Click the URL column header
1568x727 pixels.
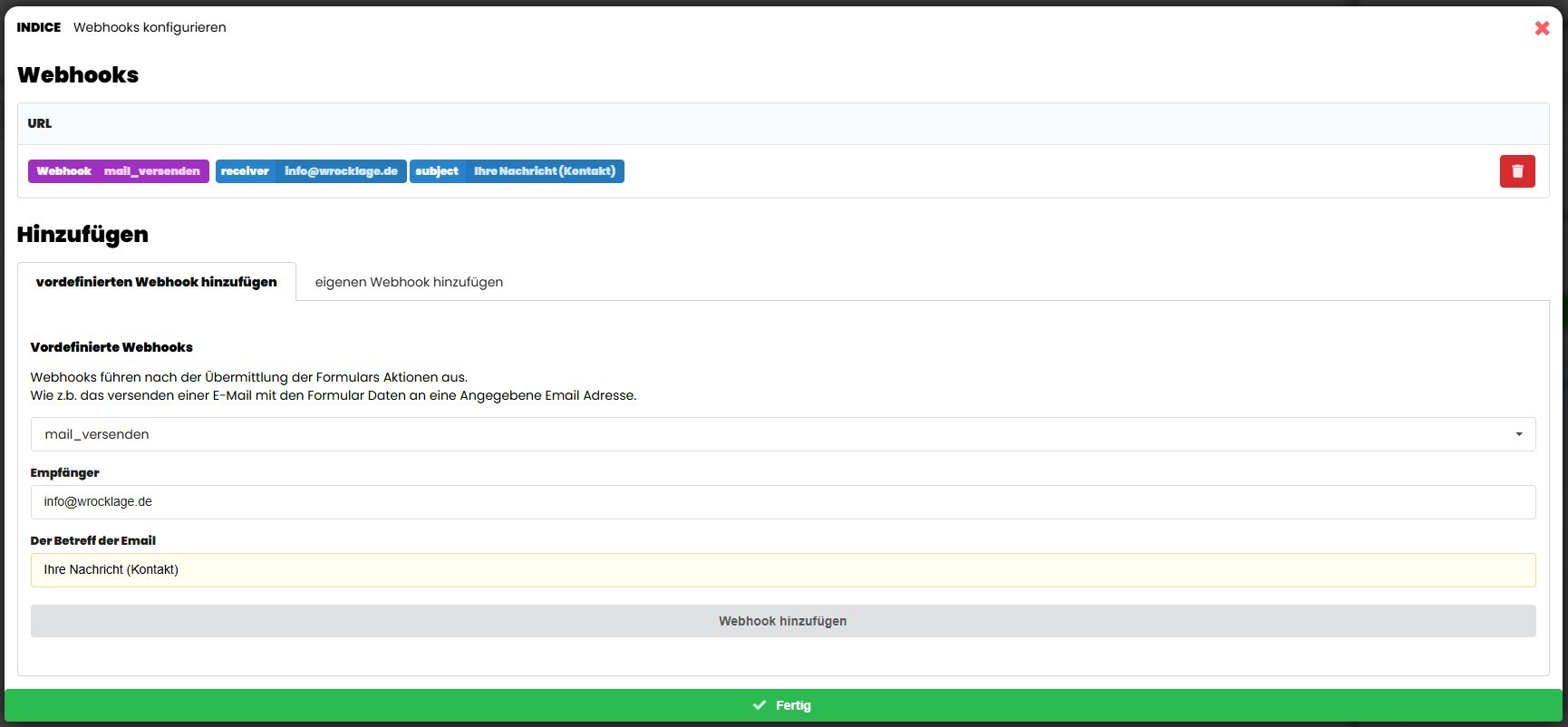click(40, 123)
